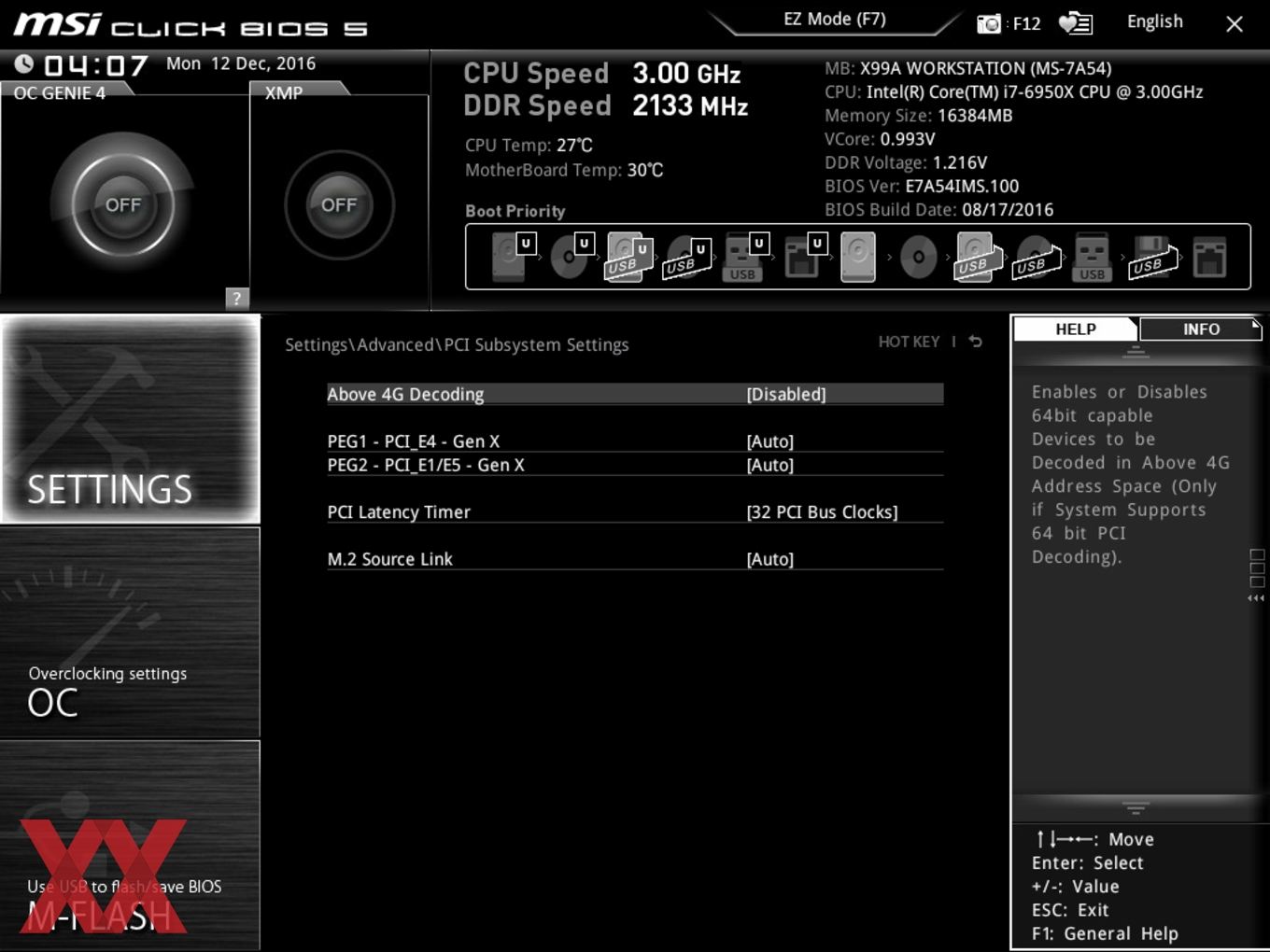Click the date Mon 12 Dec, 2016
This screenshot has width=1270, height=952.
241,63
